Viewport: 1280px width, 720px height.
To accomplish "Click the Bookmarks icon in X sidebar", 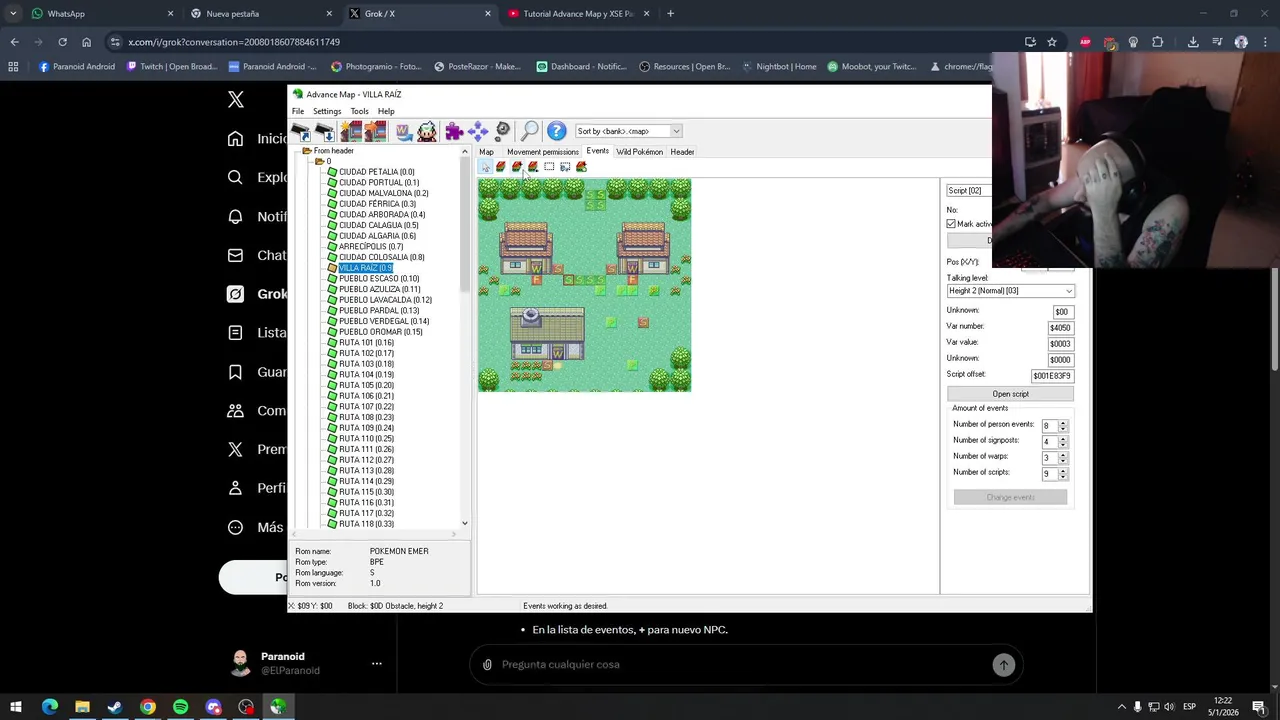I will (235, 371).
